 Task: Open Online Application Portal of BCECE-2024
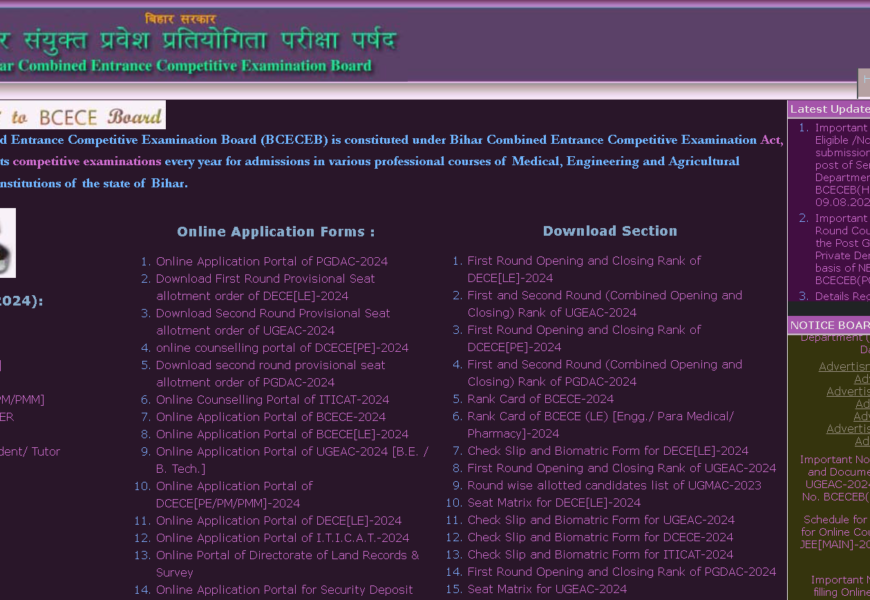tap(270, 417)
